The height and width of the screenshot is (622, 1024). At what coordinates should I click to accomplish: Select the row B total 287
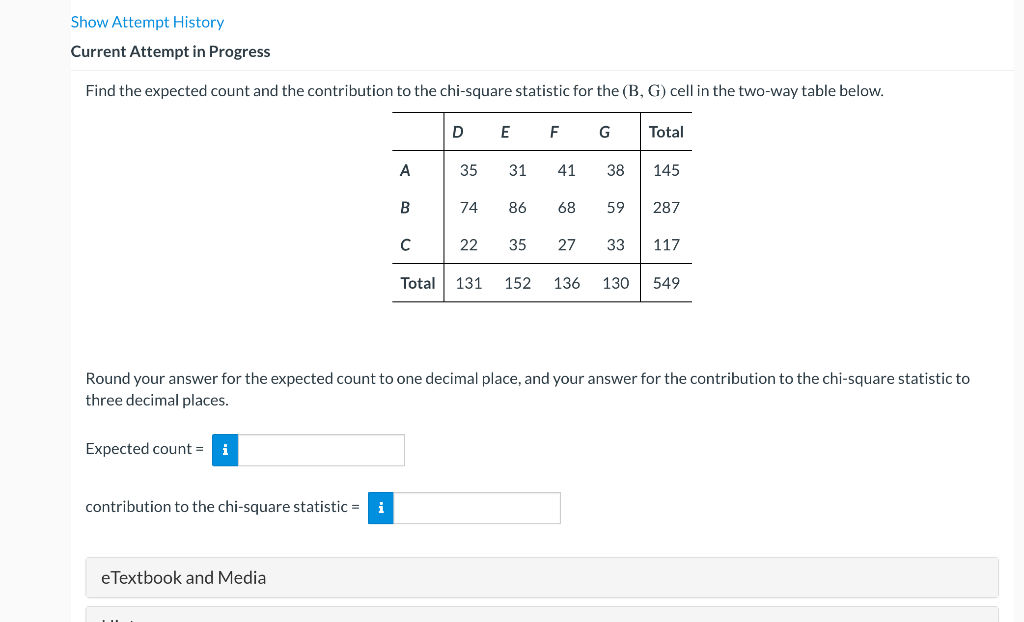point(666,207)
